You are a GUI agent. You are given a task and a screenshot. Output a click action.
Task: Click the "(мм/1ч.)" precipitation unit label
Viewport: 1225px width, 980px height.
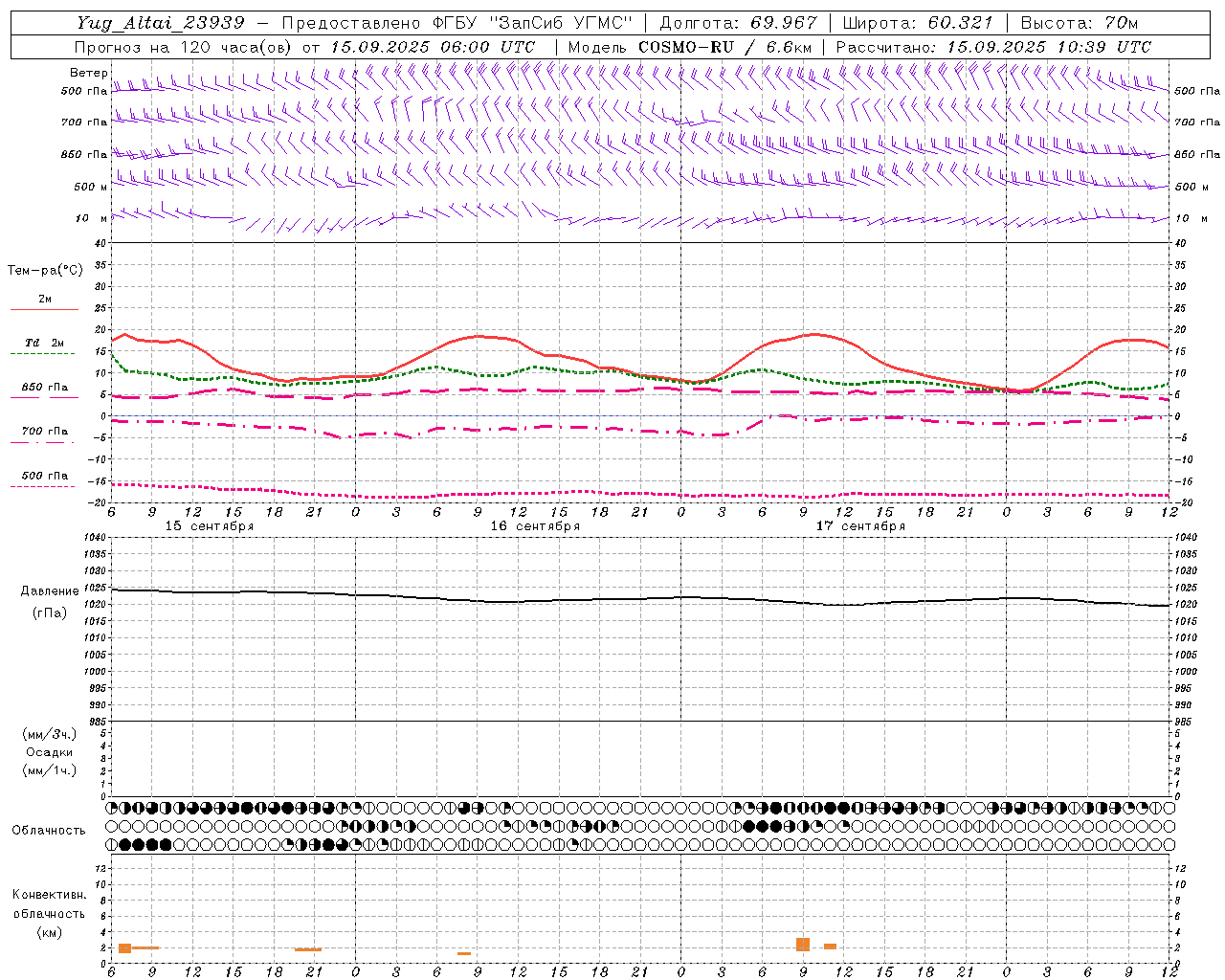[50, 770]
